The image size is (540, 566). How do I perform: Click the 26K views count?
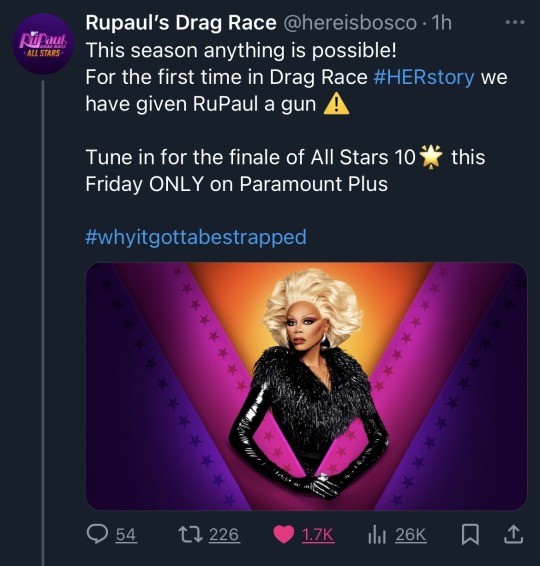411,535
